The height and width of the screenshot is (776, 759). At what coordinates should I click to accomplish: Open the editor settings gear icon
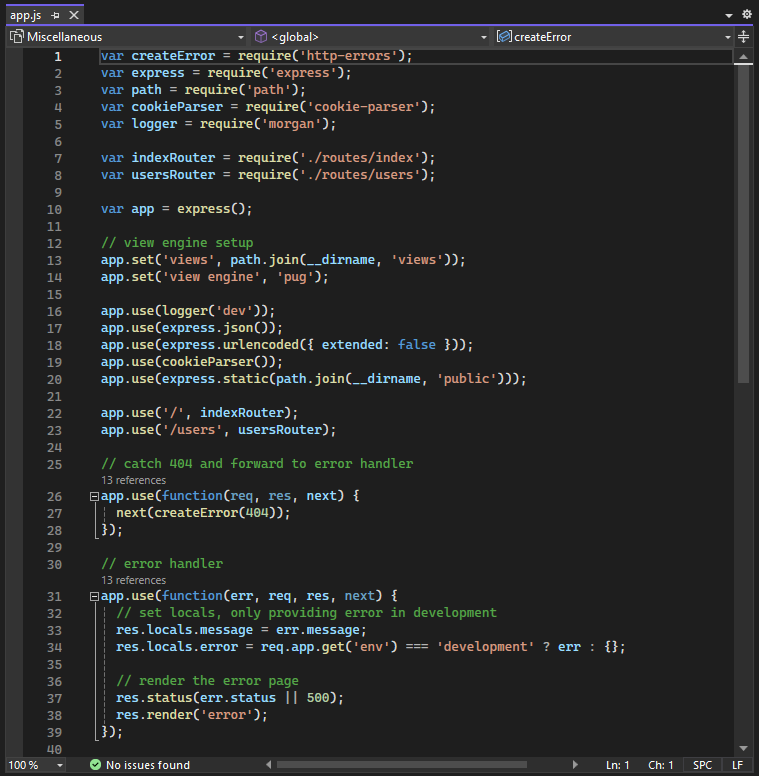pyautogui.click(x=746, y=15)
